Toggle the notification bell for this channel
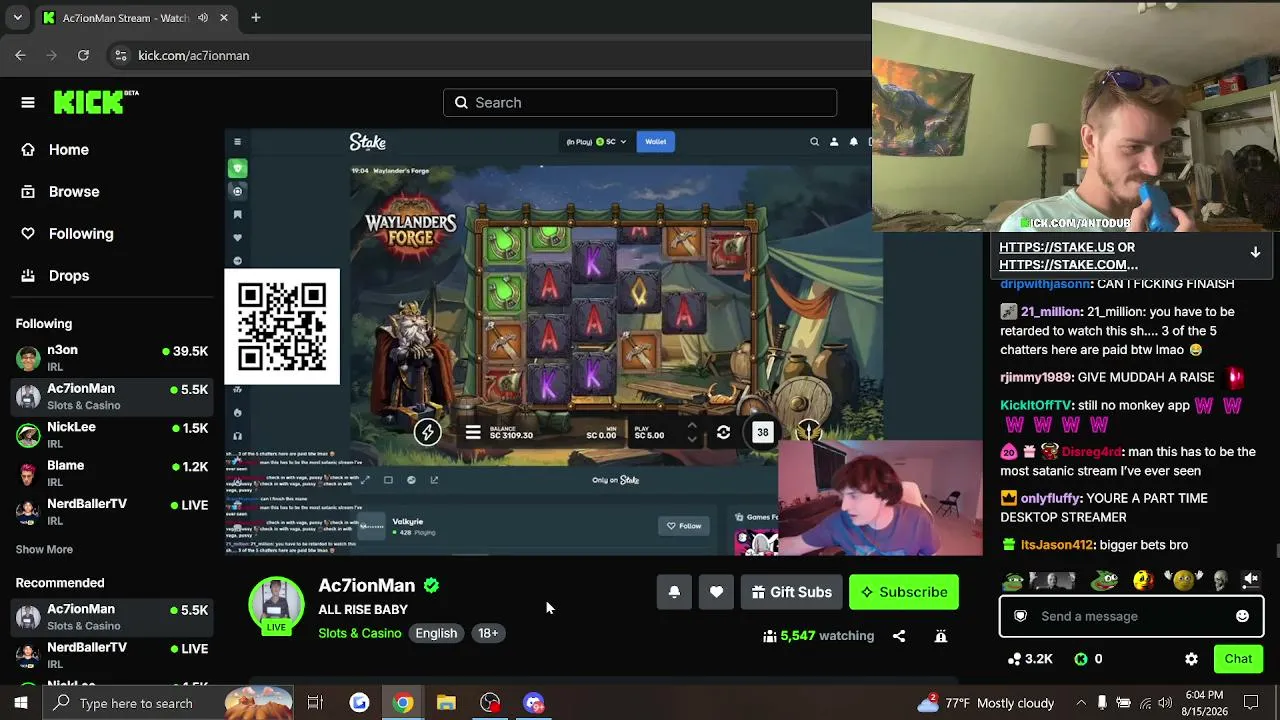1280x720 pixels. [x=674, y=592]
